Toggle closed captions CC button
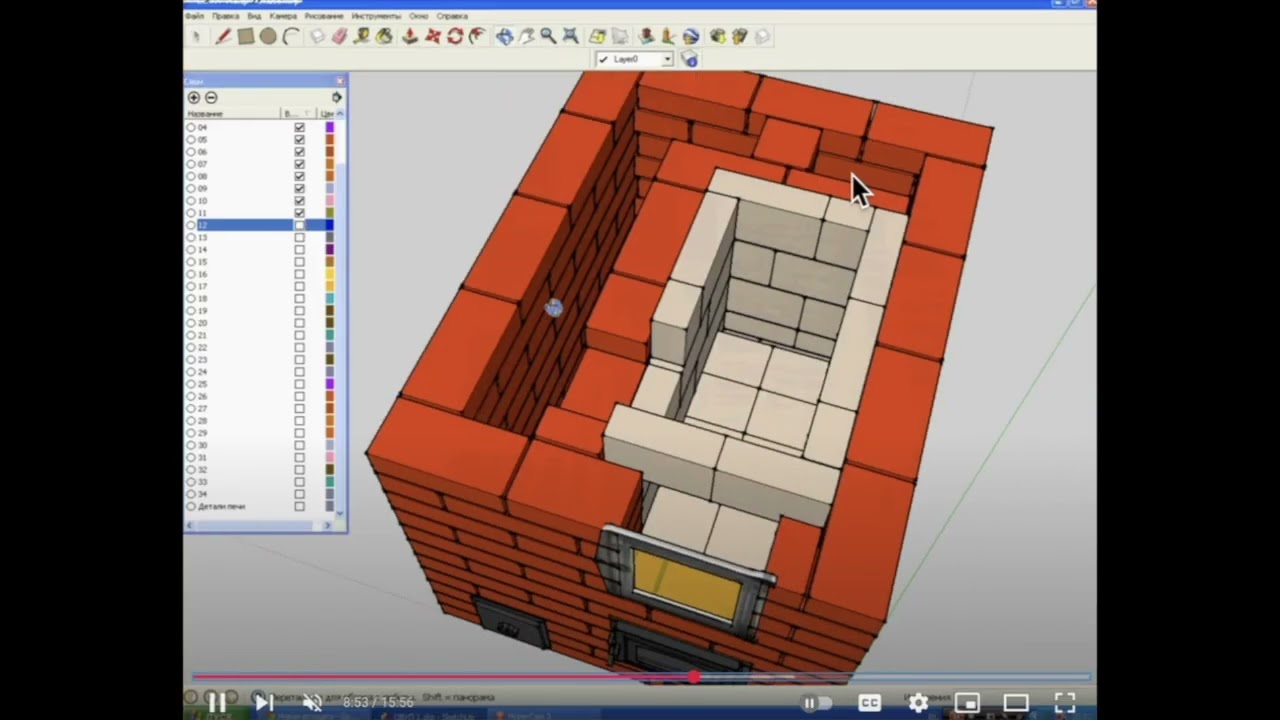This screenshot has width=1280, height=720. tap(869, 703)
